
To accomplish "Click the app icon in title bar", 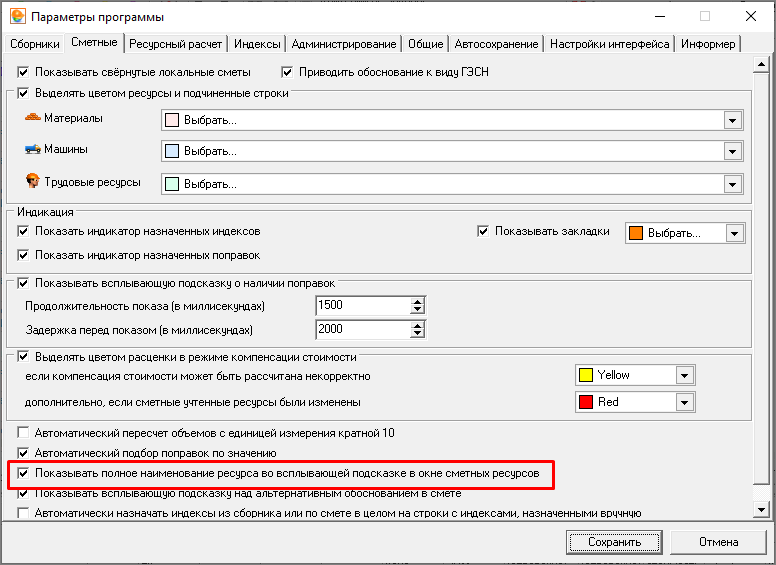I will (16, 17).
